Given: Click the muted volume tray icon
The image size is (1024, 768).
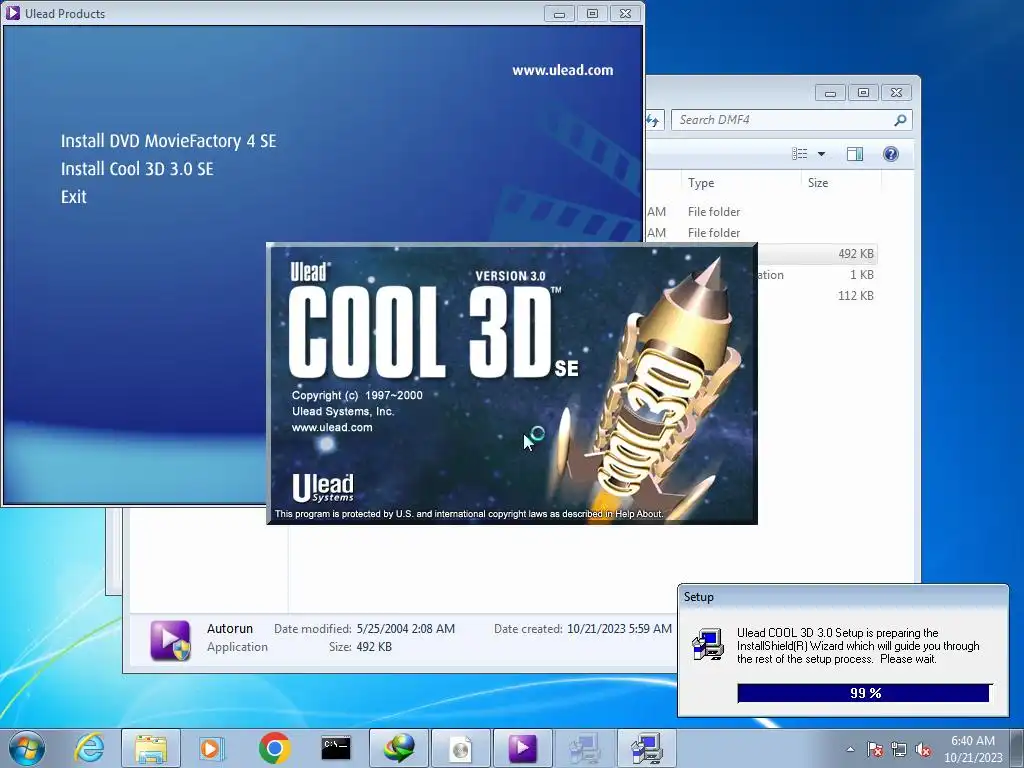Looking at the screenshot, I should [923, 749].
